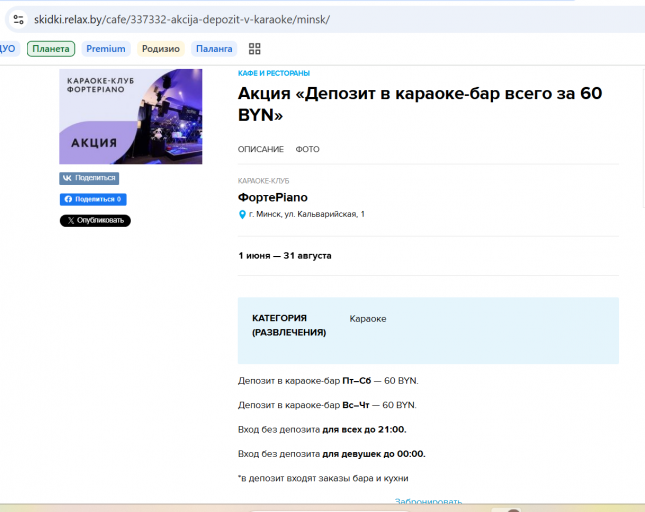Click the note about bar and kitchen orders
Screen dimensions: 645x512
[x=323, y=478]
